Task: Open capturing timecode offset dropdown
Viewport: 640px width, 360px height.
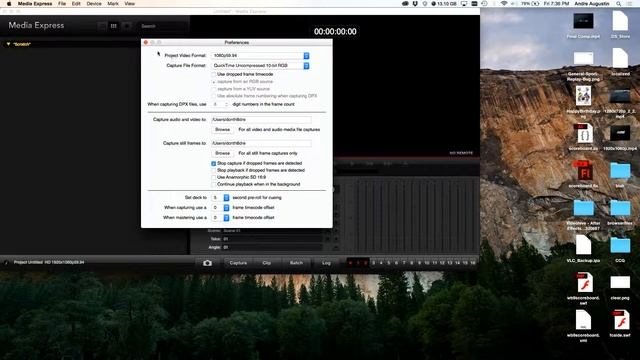Action: click(x=220, y=208)
